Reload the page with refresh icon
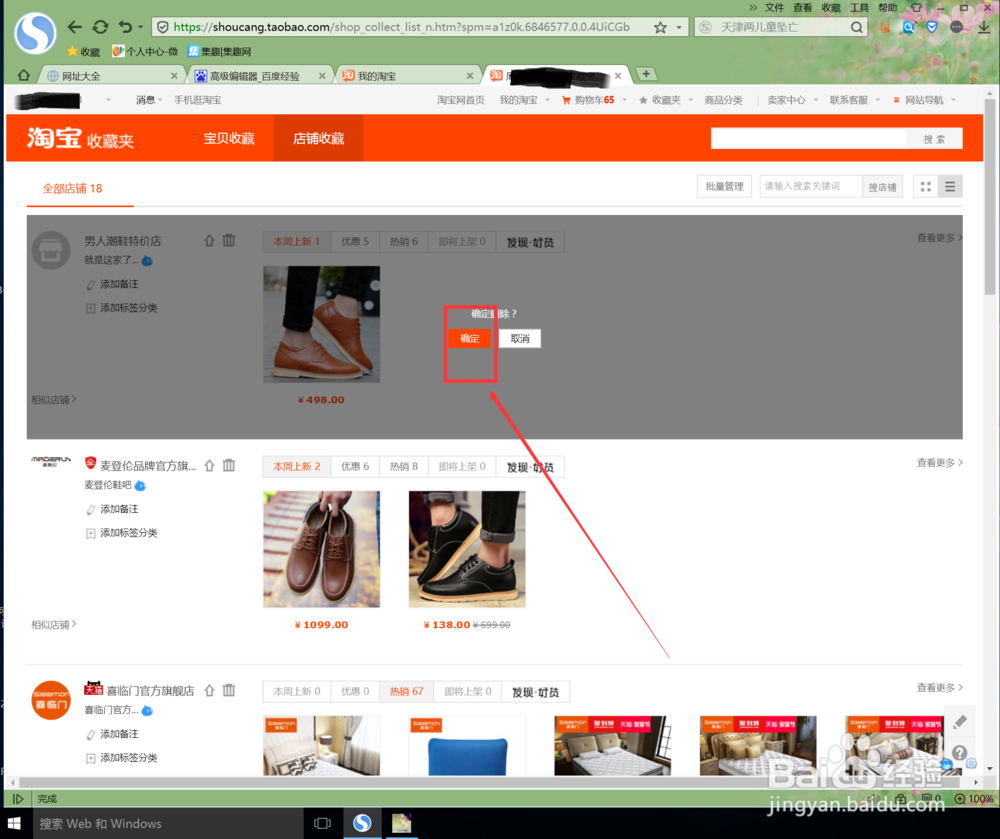Screen dimensions: 1000x839 100,27
